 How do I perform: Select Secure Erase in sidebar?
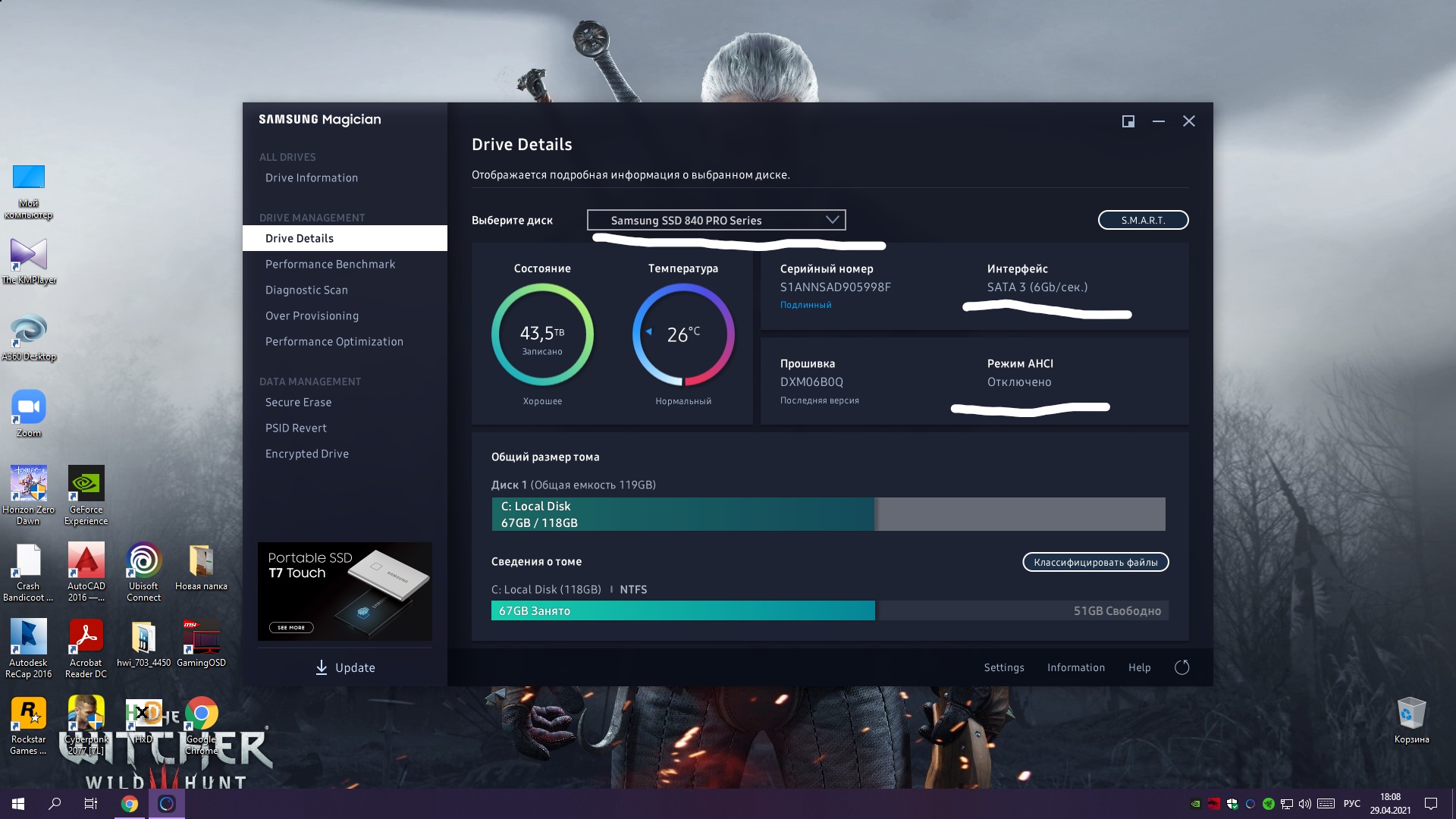tap(298, 402)
